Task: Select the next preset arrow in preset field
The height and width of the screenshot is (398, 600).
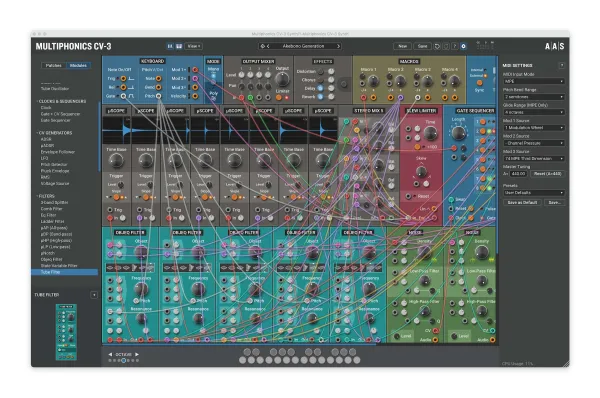Action: [338, 46]
